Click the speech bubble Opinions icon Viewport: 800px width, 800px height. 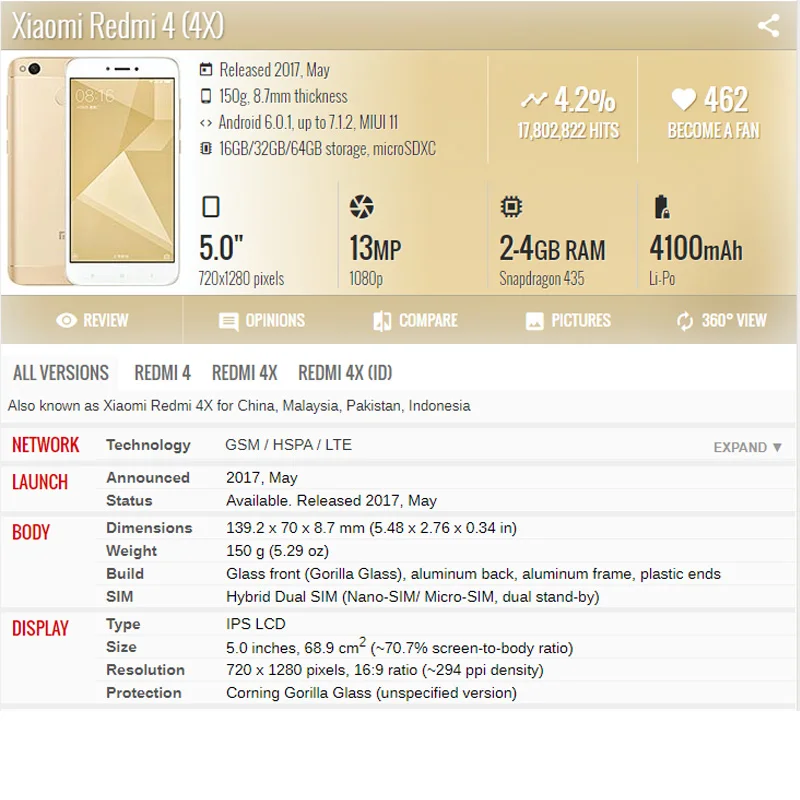click(229, 321)
